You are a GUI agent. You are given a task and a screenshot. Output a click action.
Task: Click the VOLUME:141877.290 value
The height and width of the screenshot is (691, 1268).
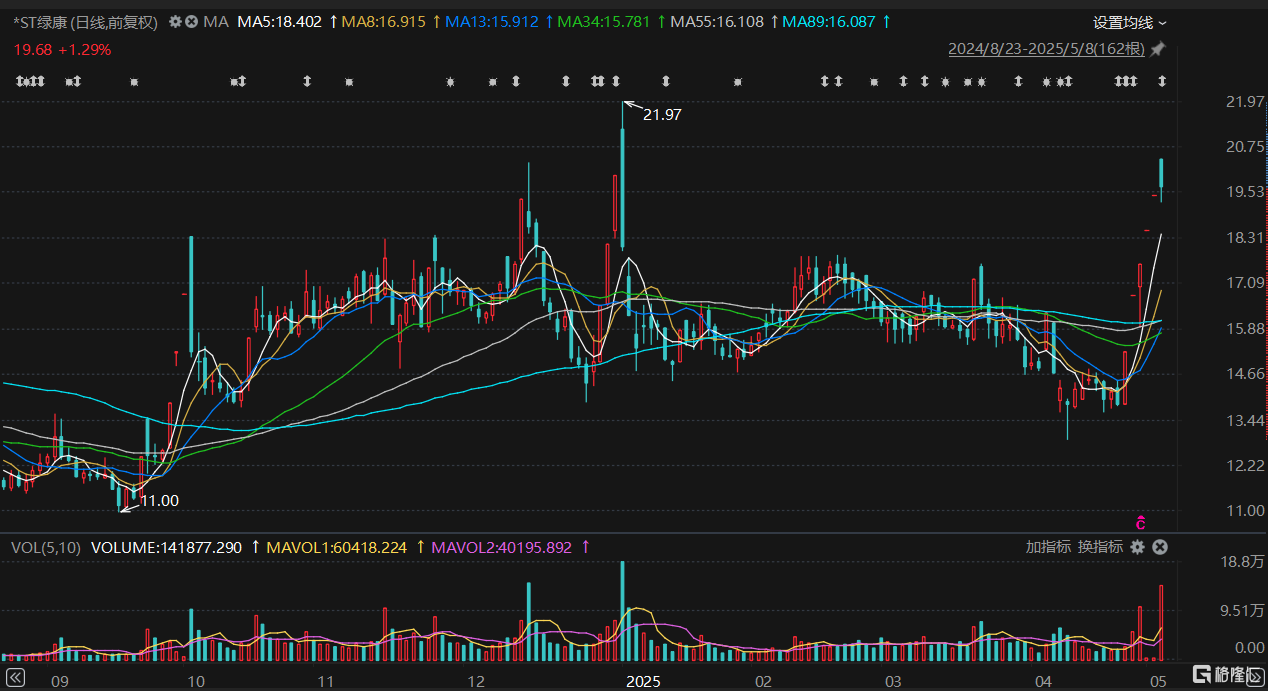(167, 547)
